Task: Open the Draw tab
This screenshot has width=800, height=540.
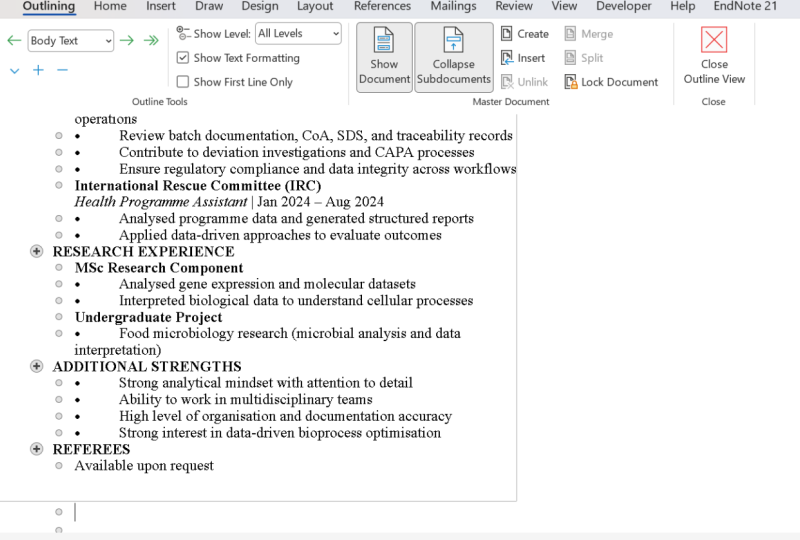Action: coord(209,6)
